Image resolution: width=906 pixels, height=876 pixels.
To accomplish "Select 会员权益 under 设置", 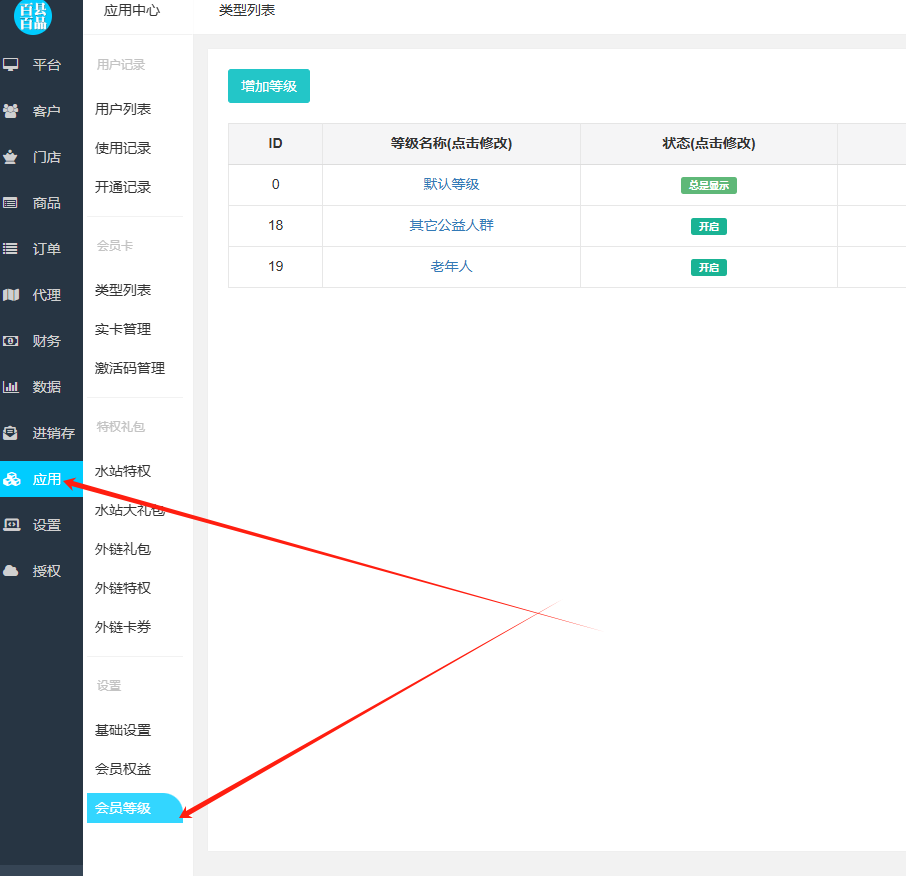I will coord(123,769).
